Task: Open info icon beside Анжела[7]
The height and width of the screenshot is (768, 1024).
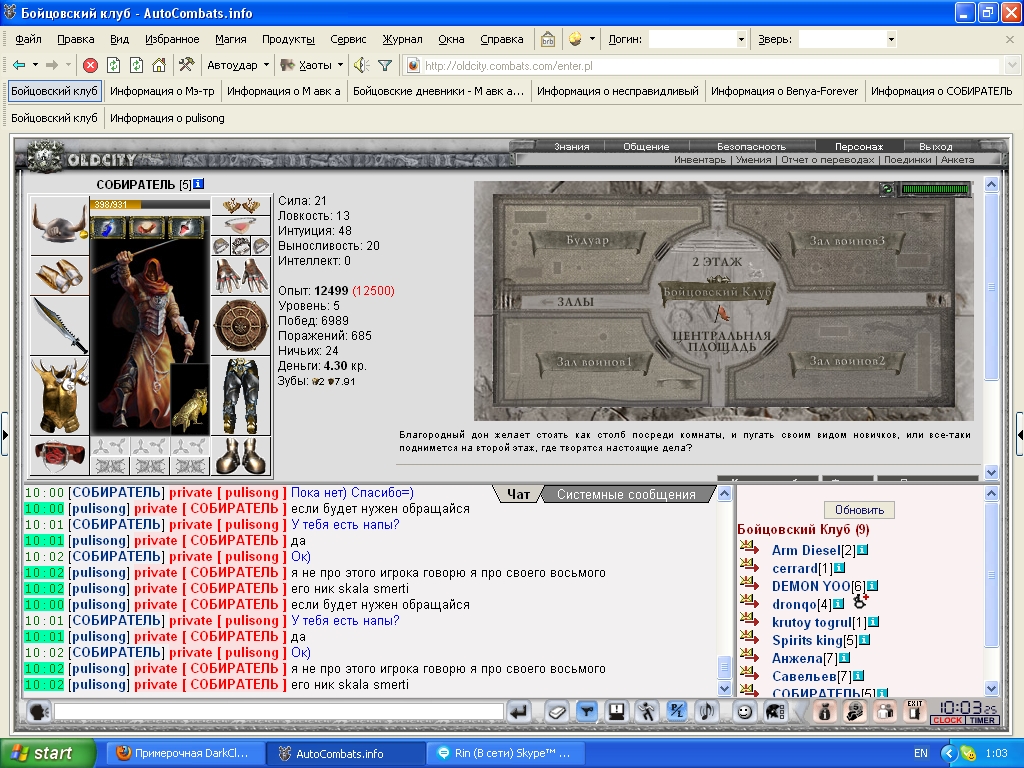Action: point(844,658)
